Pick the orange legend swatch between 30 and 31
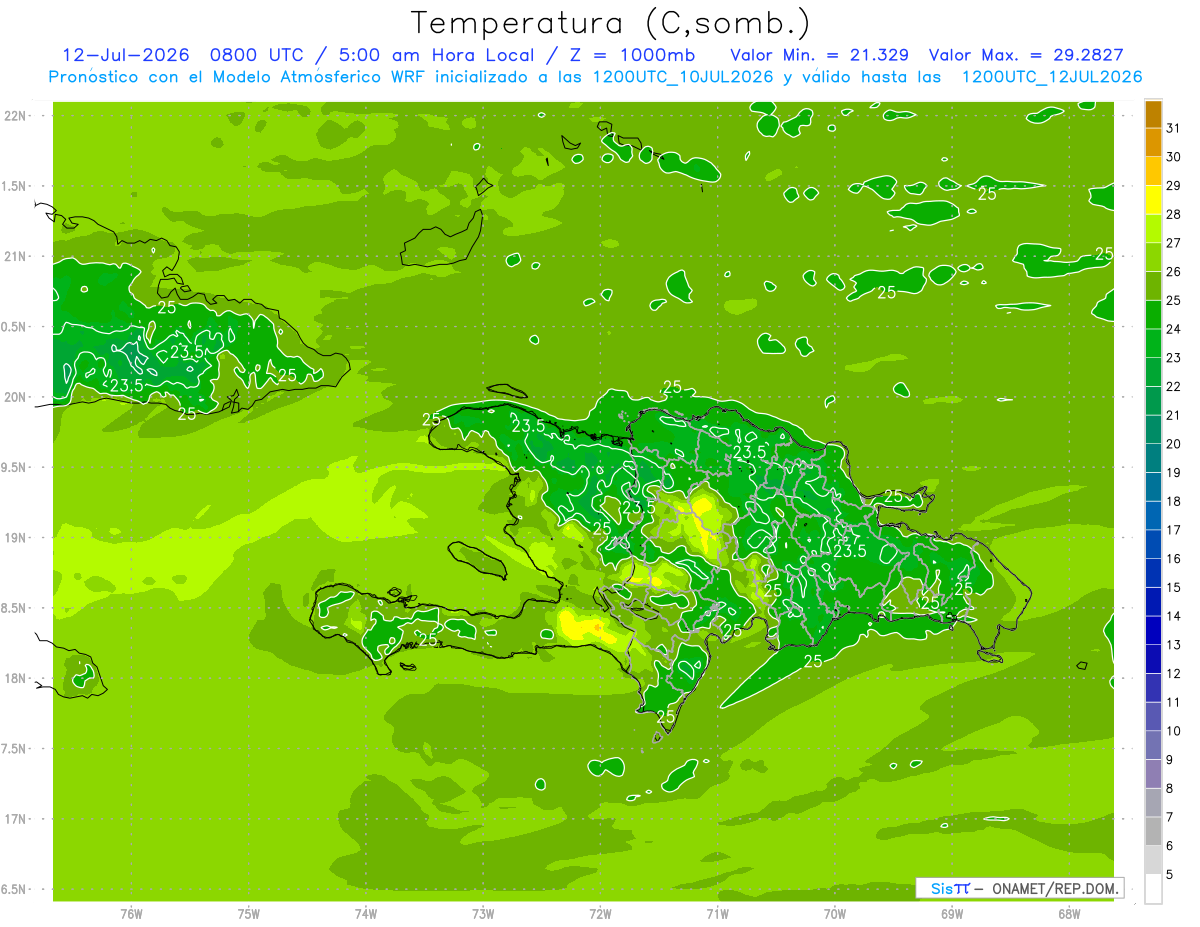The height and width of the screenshot is (927, 1200). point(1153,143)
